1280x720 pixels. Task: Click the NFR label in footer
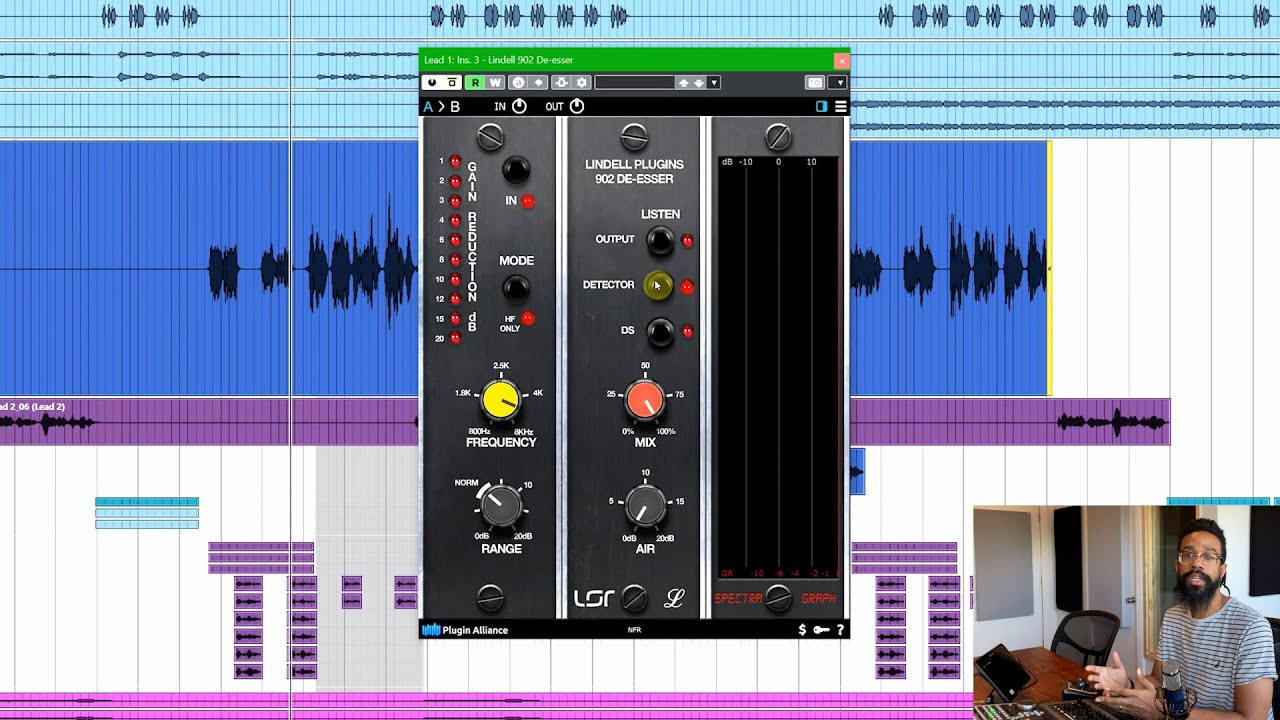[634, 630]
